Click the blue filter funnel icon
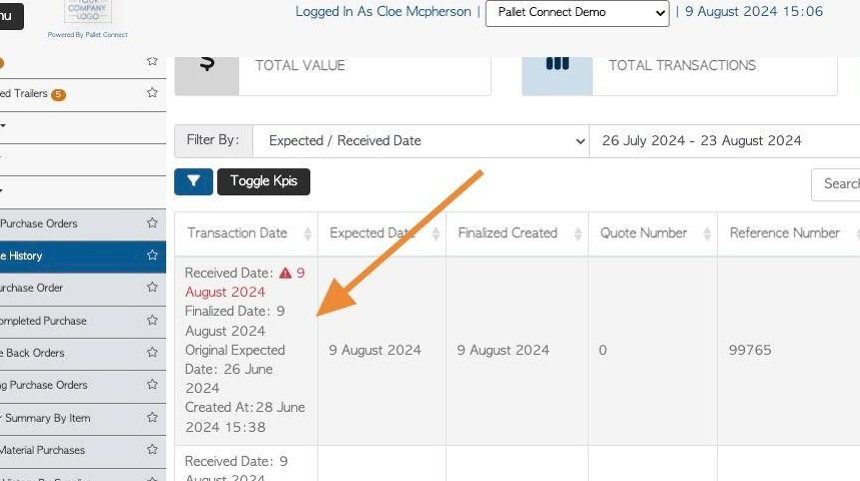This screenshot has width=860, height=481. [x=193, y=182]
